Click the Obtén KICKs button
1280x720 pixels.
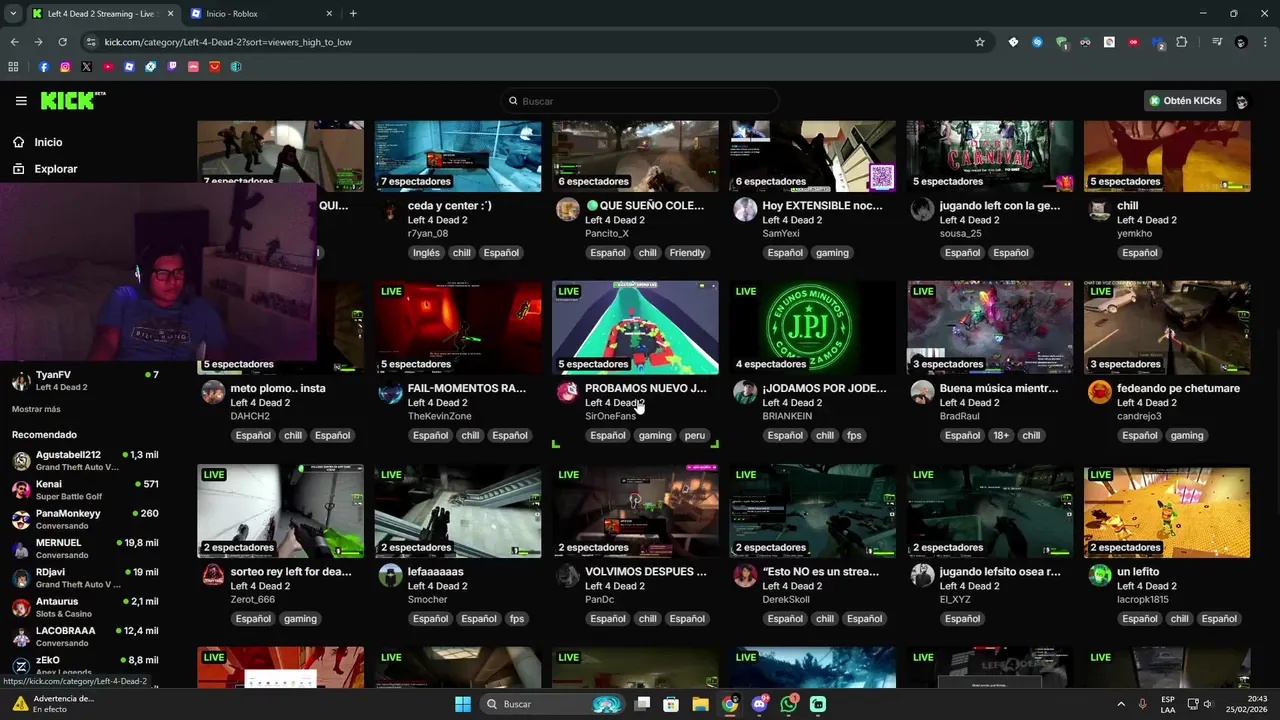(1186, 101)
